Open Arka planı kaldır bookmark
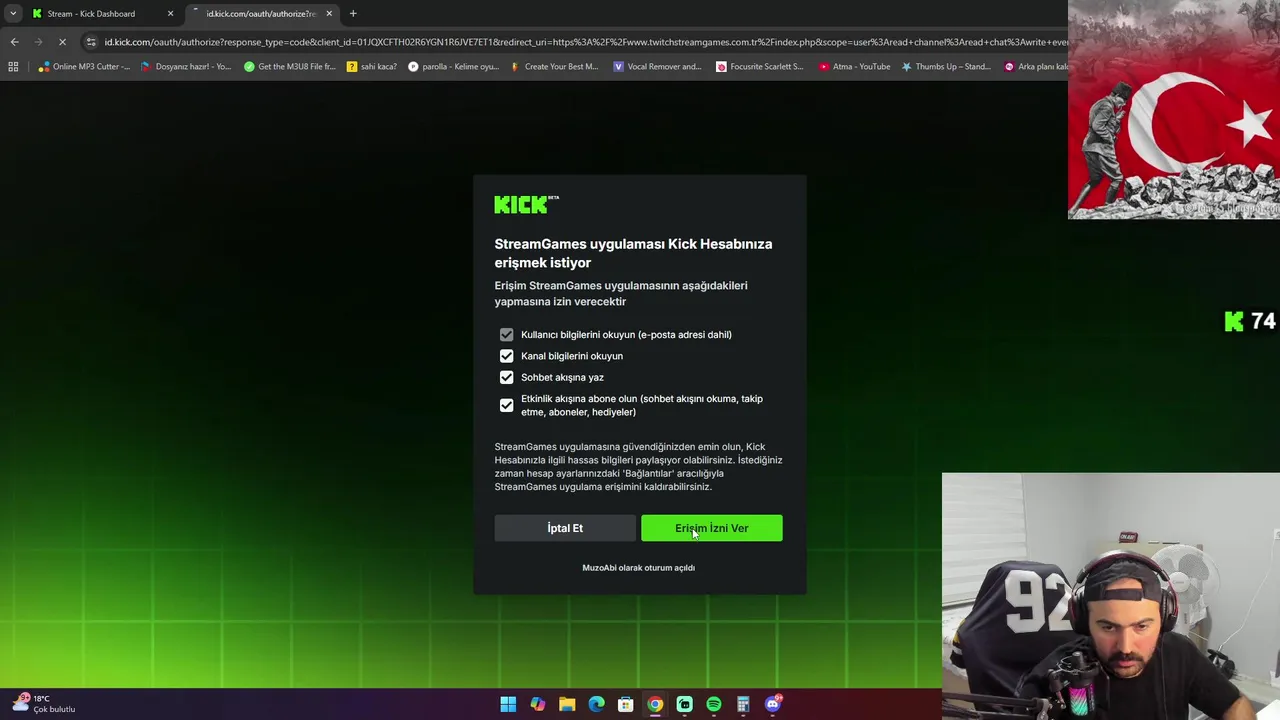 click(1037, 67)
